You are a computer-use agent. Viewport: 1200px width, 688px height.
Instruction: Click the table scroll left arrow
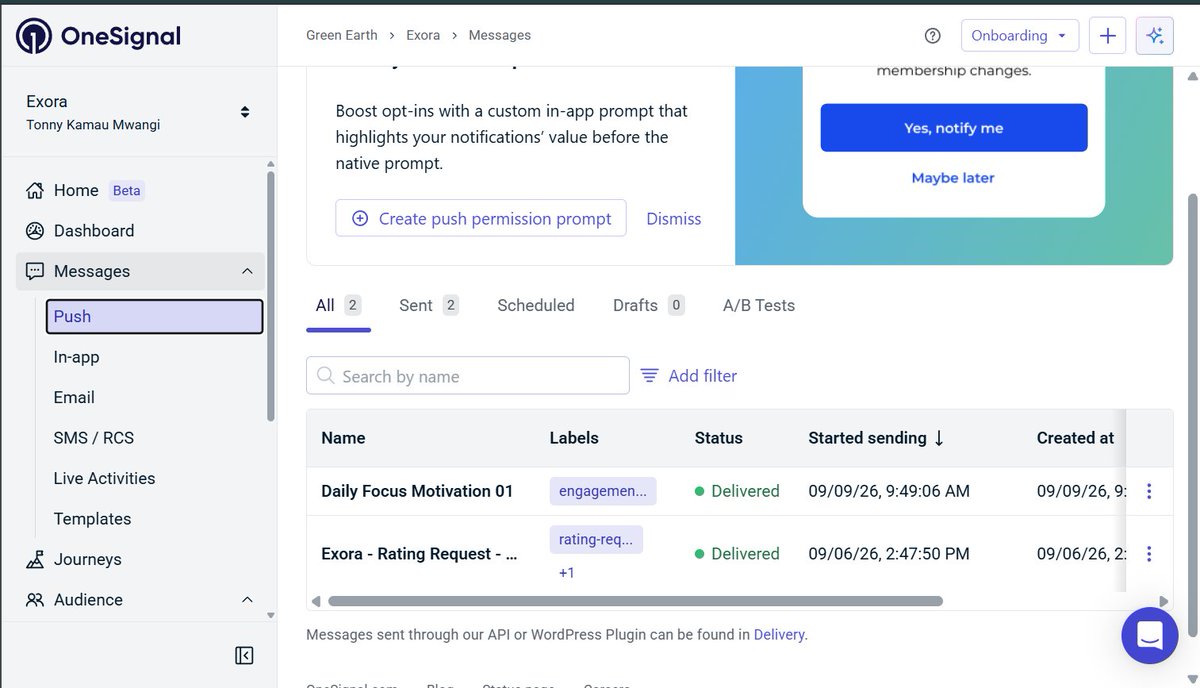(x=316, y=601)
